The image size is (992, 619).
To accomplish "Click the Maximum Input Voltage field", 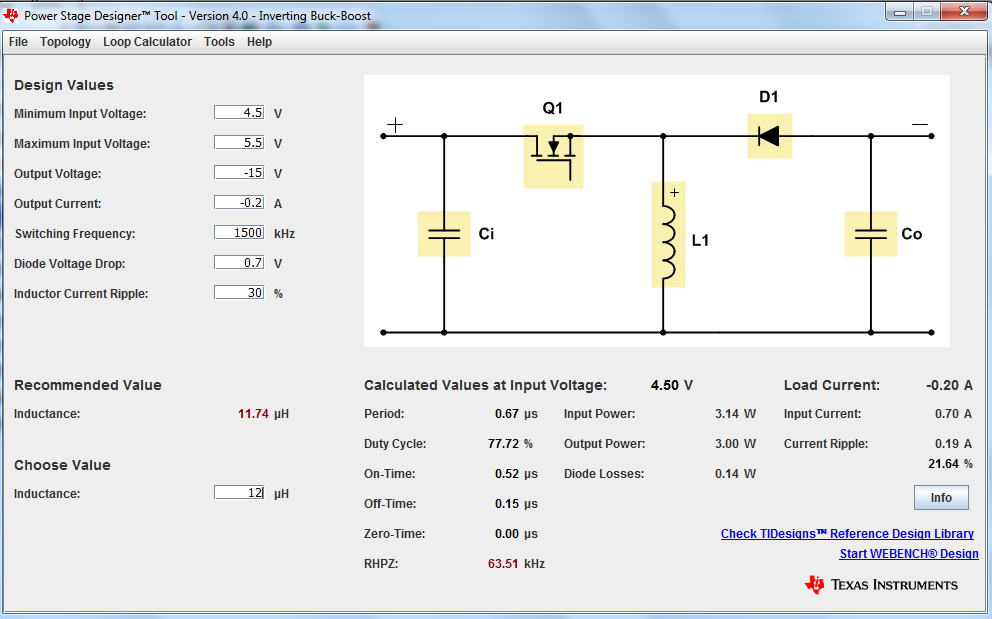I will [239, 142].
